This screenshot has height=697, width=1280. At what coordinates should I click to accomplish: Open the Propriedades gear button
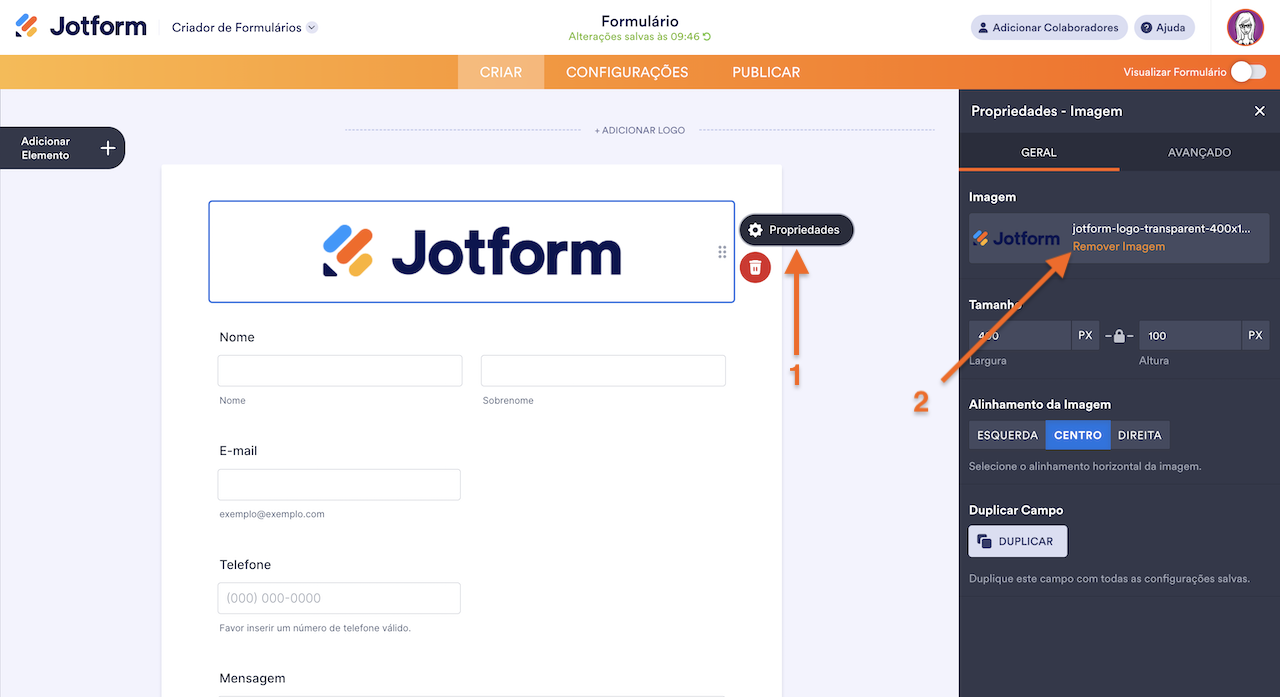pyautogui.click(x=796, y=230)
